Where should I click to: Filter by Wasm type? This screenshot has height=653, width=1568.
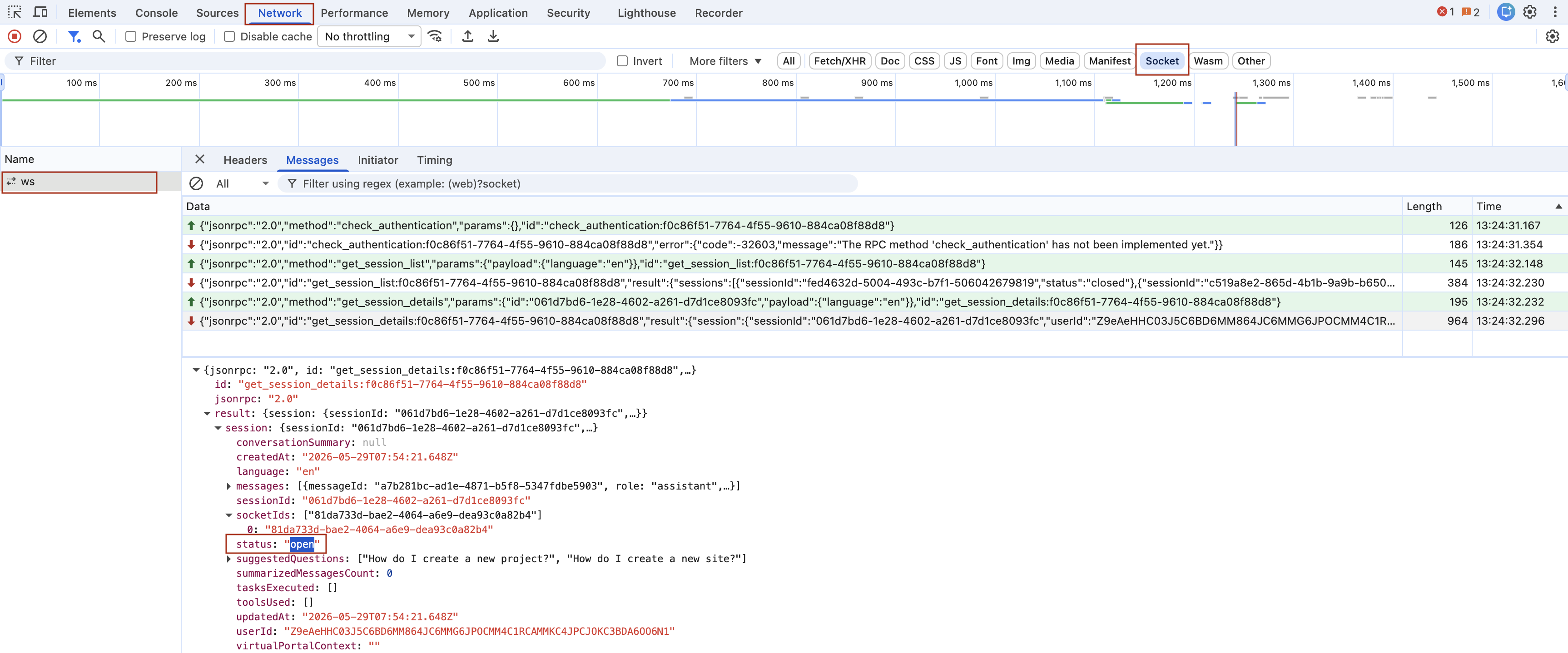tap(1208, 61)
